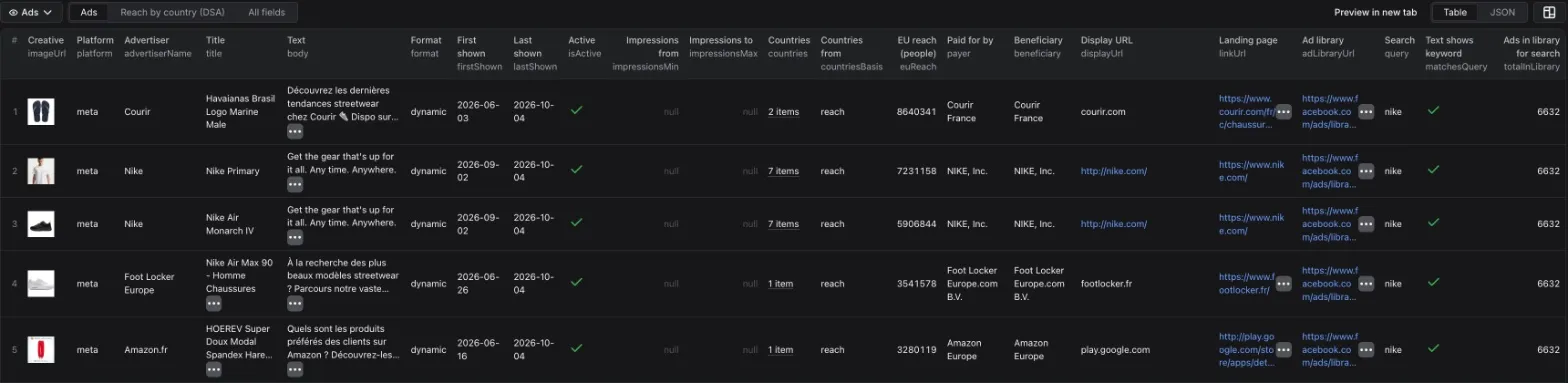The image size is (1568, 383).
Task: Expand the courir.com landing page URL
Action: [1283, 111]
